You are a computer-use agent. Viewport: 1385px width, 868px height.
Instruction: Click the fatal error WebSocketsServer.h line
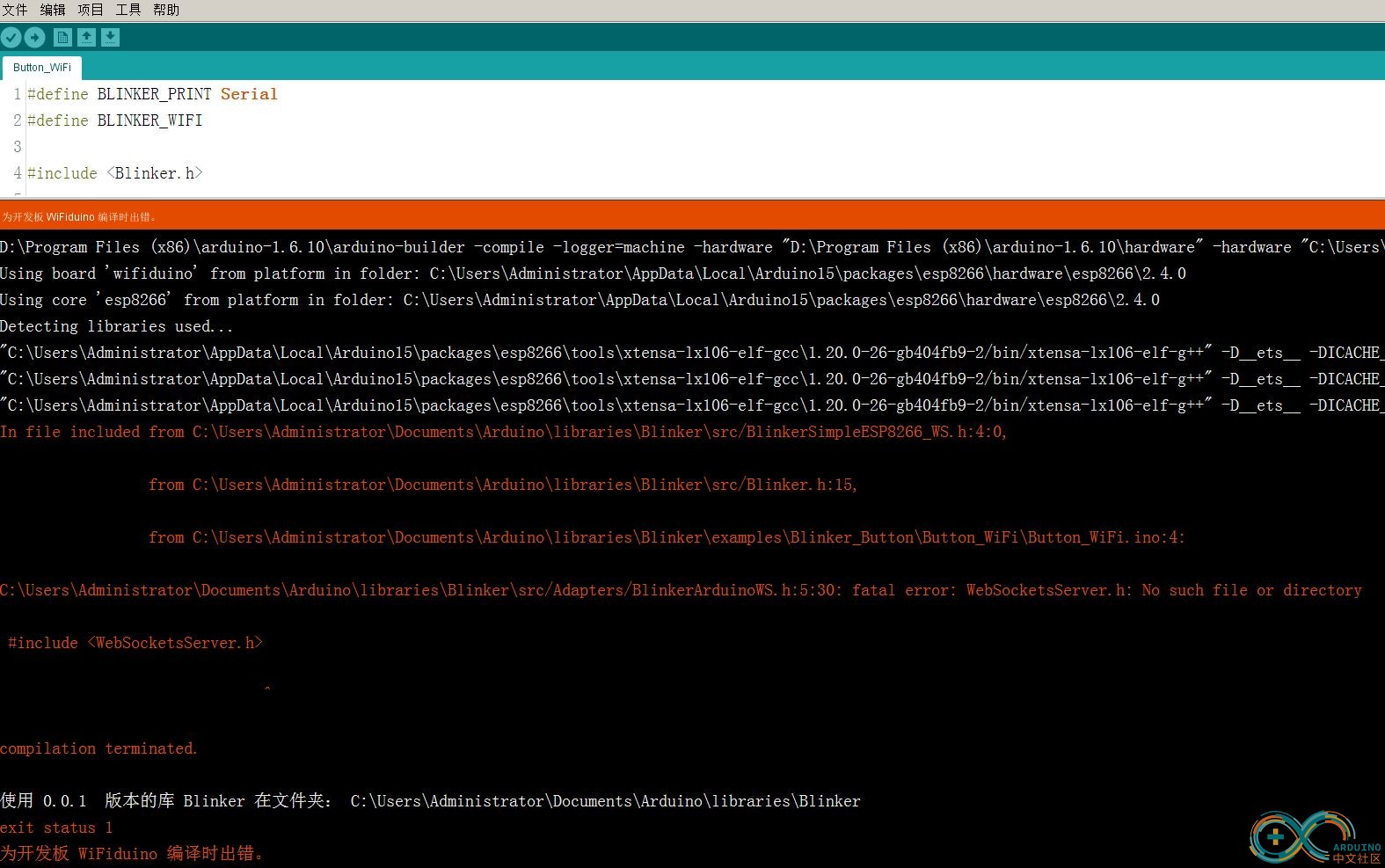point(681,590)
